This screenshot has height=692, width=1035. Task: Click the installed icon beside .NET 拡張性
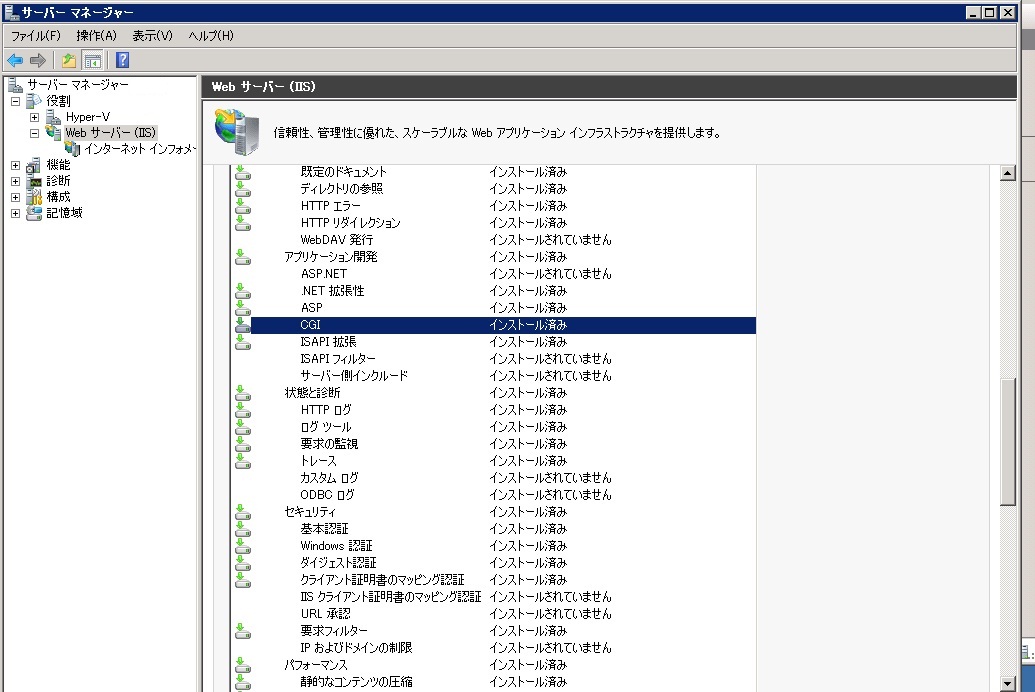click(243, 291)
